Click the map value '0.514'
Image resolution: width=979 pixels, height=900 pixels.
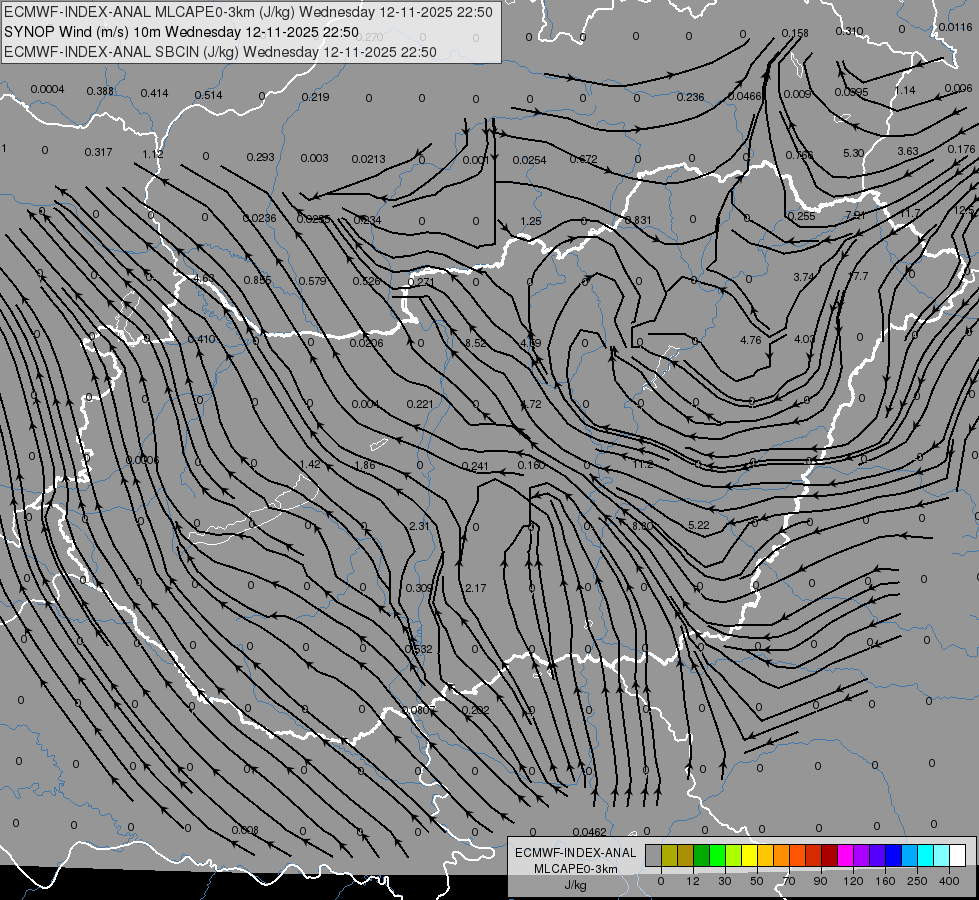point(209,95)
